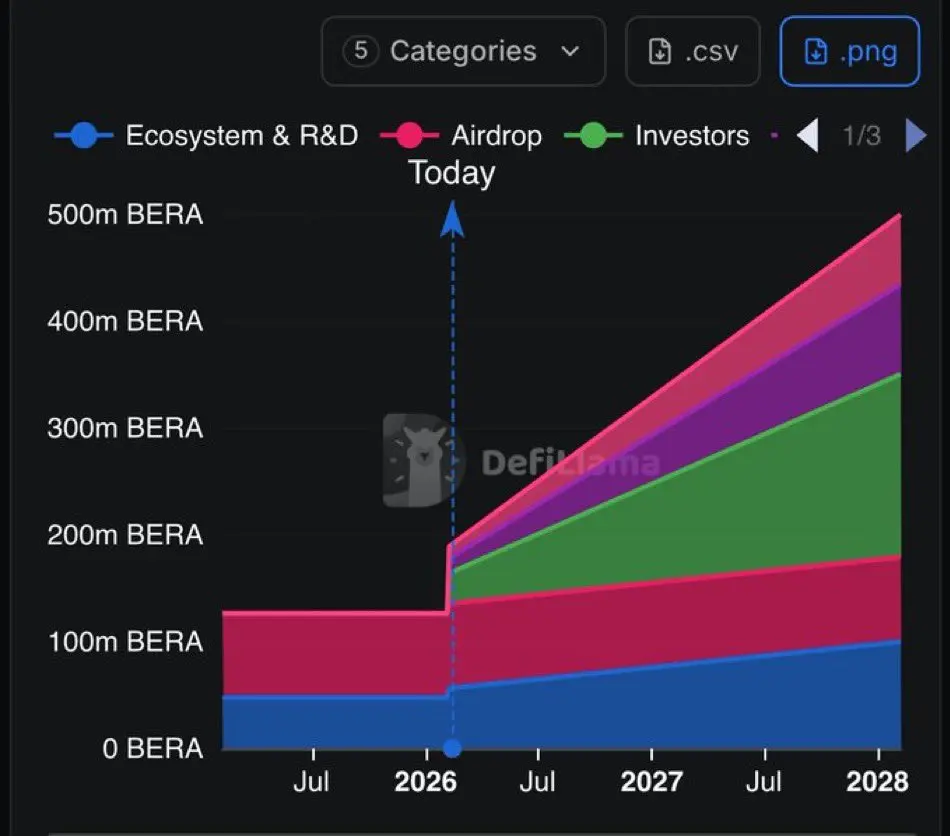Screen dimensions: 950x836
Task: Click the 1/3 legend page indicator
Action: click(x=862, y=135)
